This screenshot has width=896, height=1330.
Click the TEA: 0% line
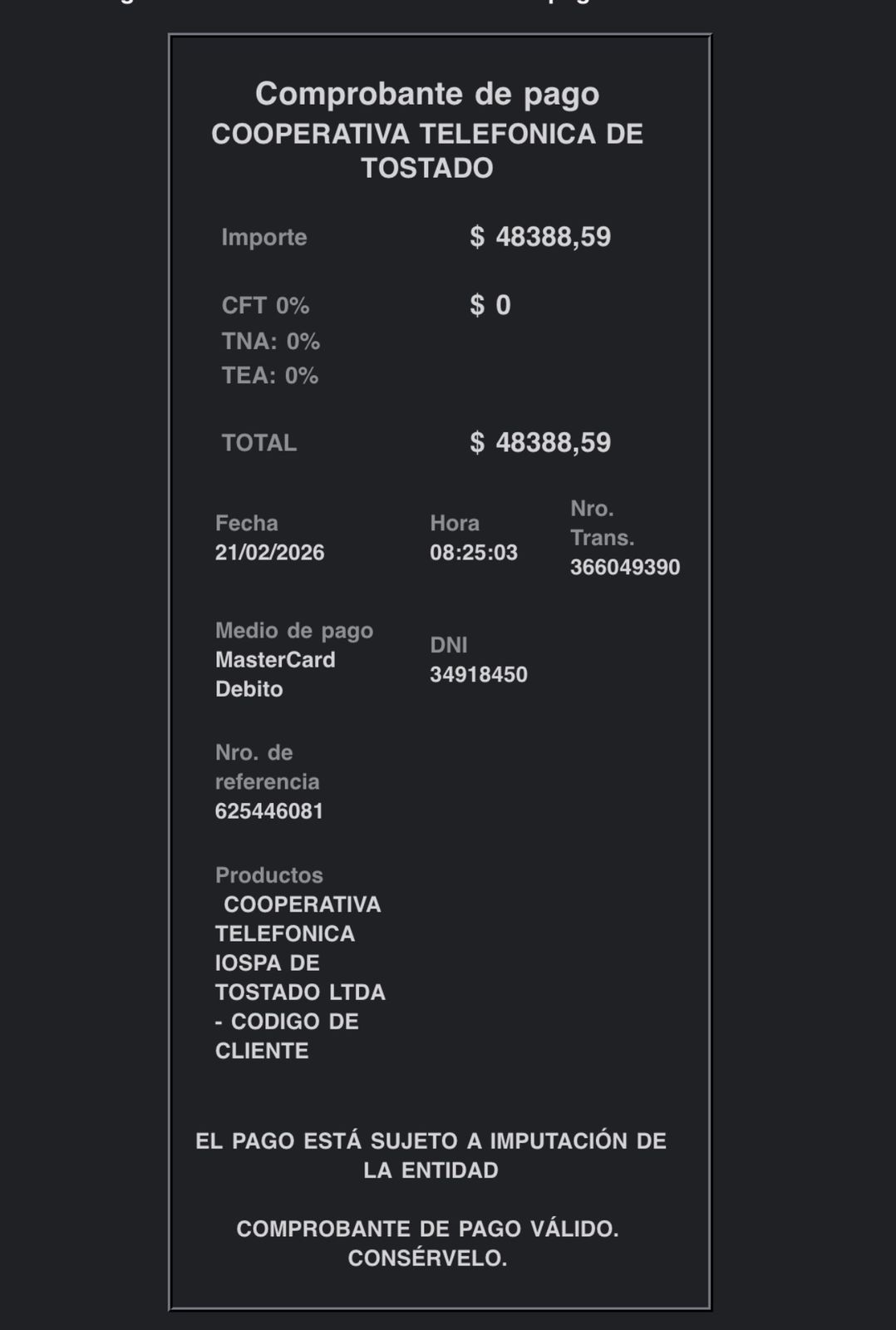coord(269,376)
